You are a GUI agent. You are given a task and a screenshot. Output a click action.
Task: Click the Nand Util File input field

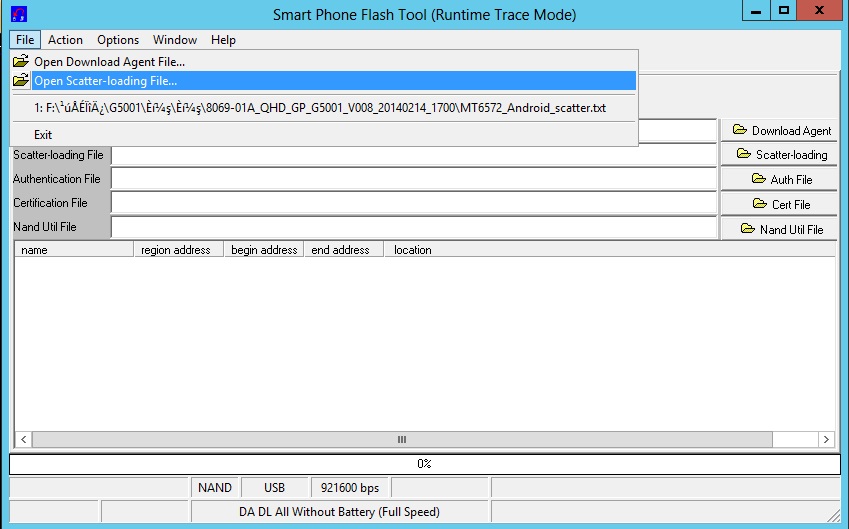click(414, 227)
